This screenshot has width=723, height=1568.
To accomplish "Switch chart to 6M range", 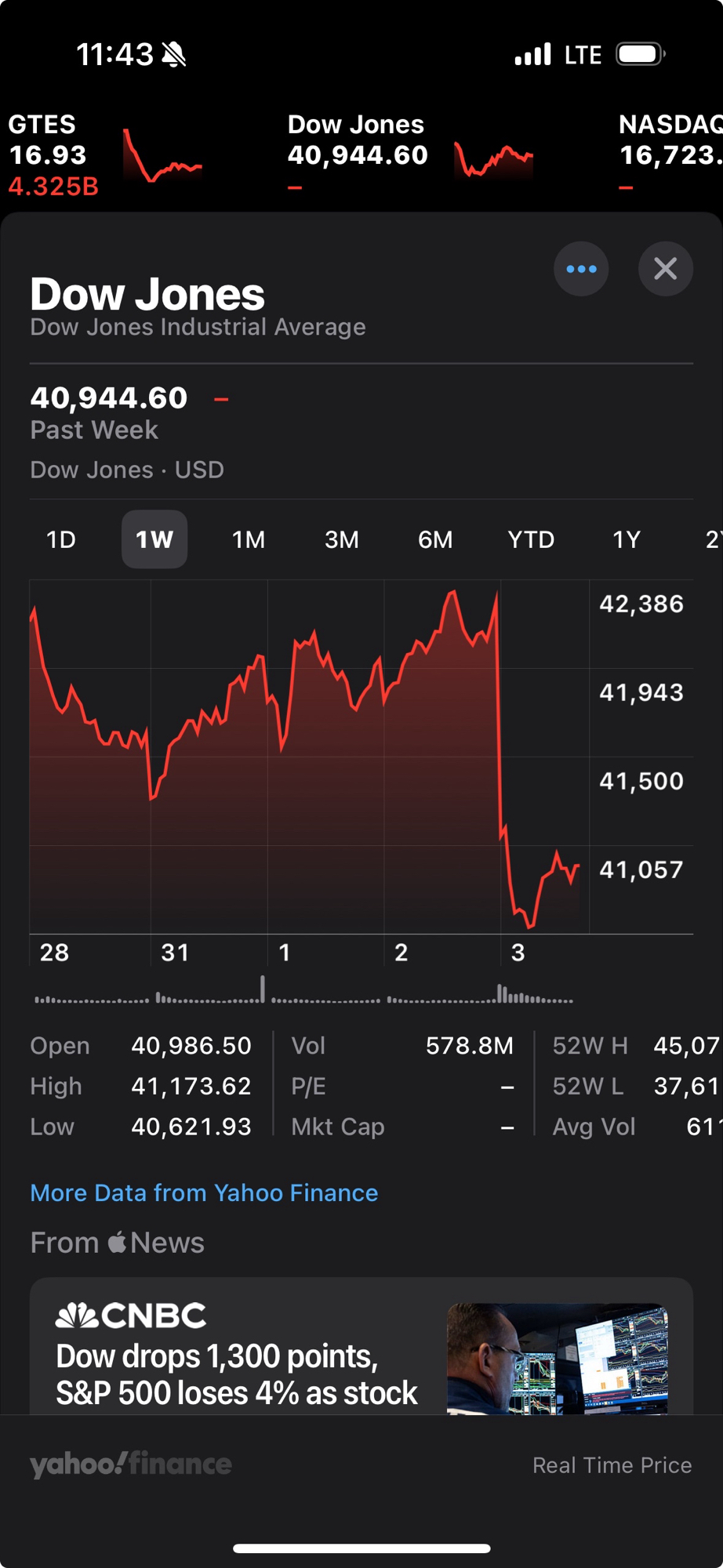I will click(435, 539).
